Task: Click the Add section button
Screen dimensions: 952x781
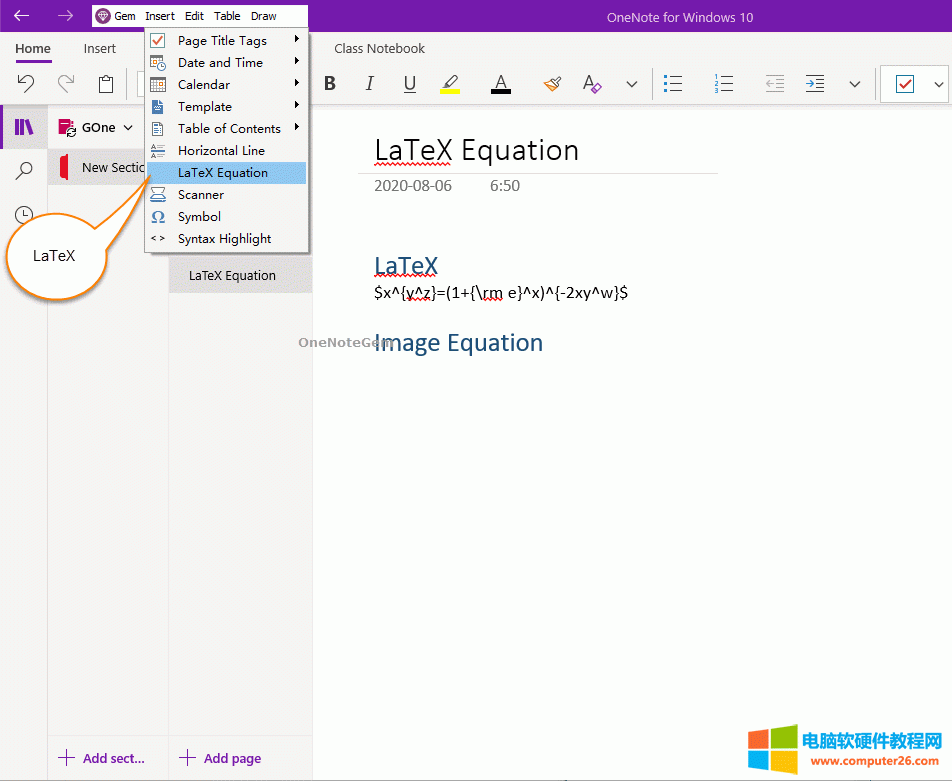Action: click(x=102, y=758)
